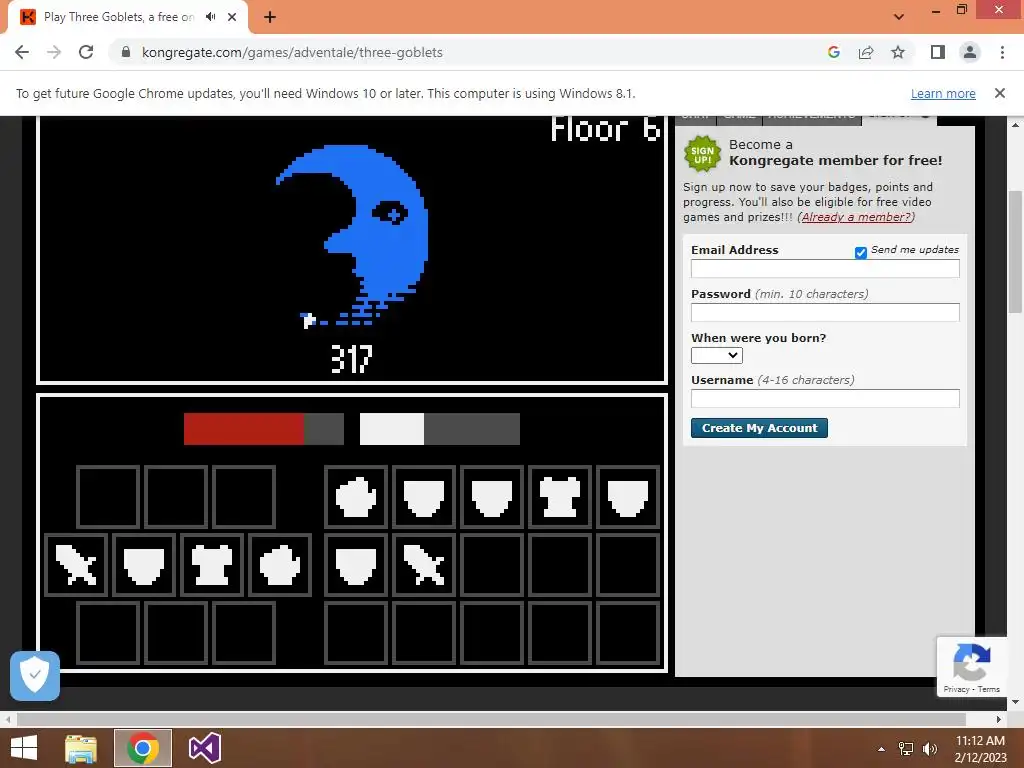
Task: Open the Chrome three-dot menu
Action: point(1002,52)
